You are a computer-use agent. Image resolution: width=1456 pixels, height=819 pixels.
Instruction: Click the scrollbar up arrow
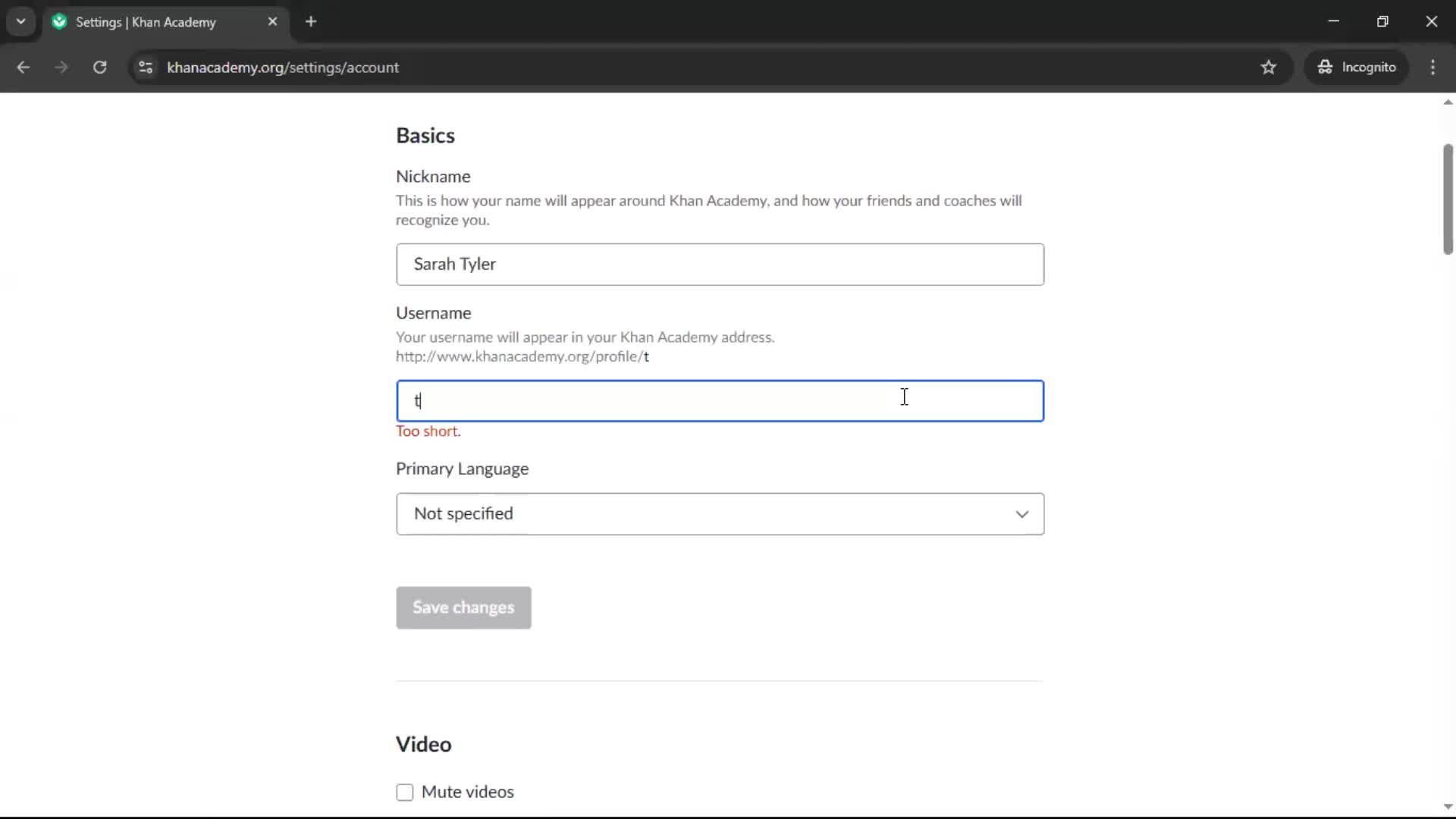(x=1448, y=102)
